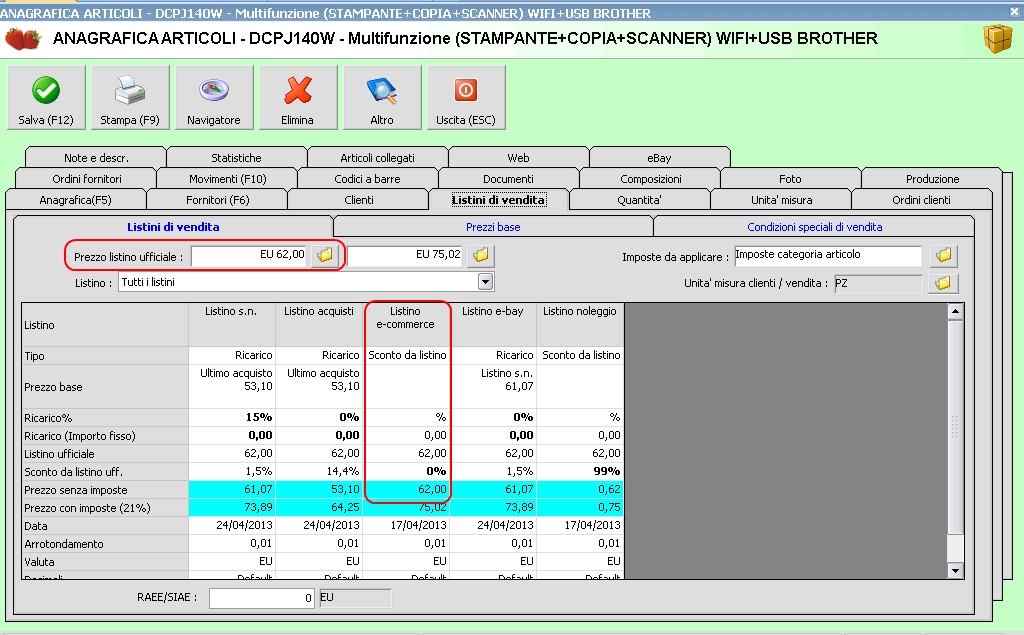Viewport: 1024px width, 635px height.
Task: Select the Listini di vendita main tab
Action: 499,199
